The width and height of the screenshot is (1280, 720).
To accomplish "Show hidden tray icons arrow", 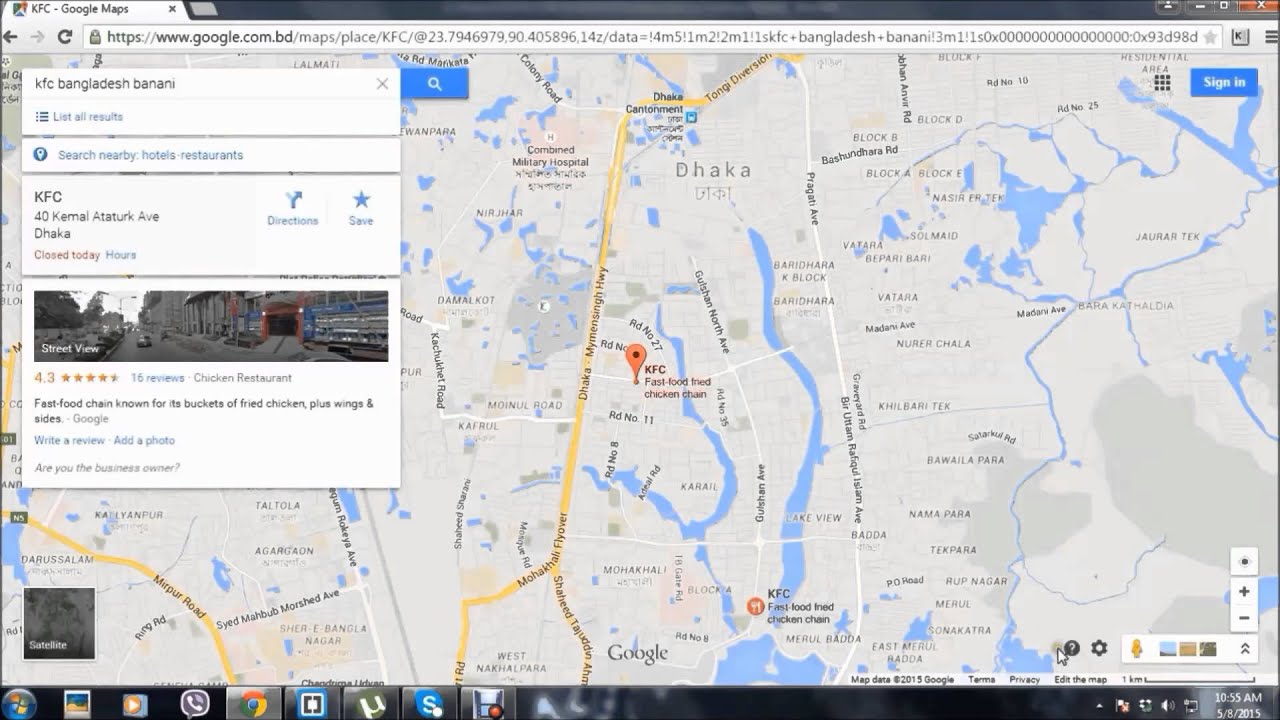I will coord(1099,705).
